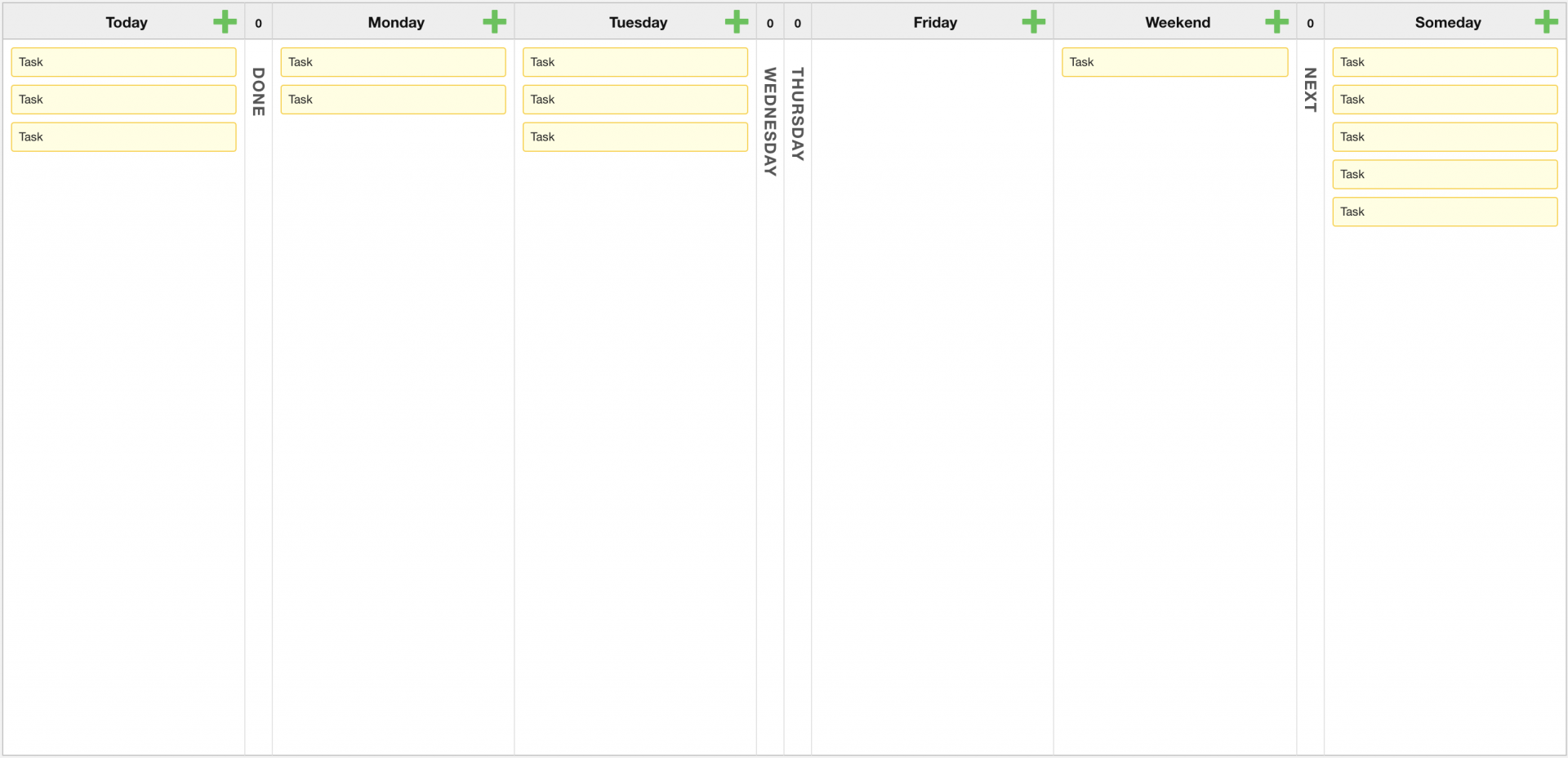Click the plus icon in Someday header
Image resolution: width=1568 pixels, height=758 pixels.
tap(1546, 22)
